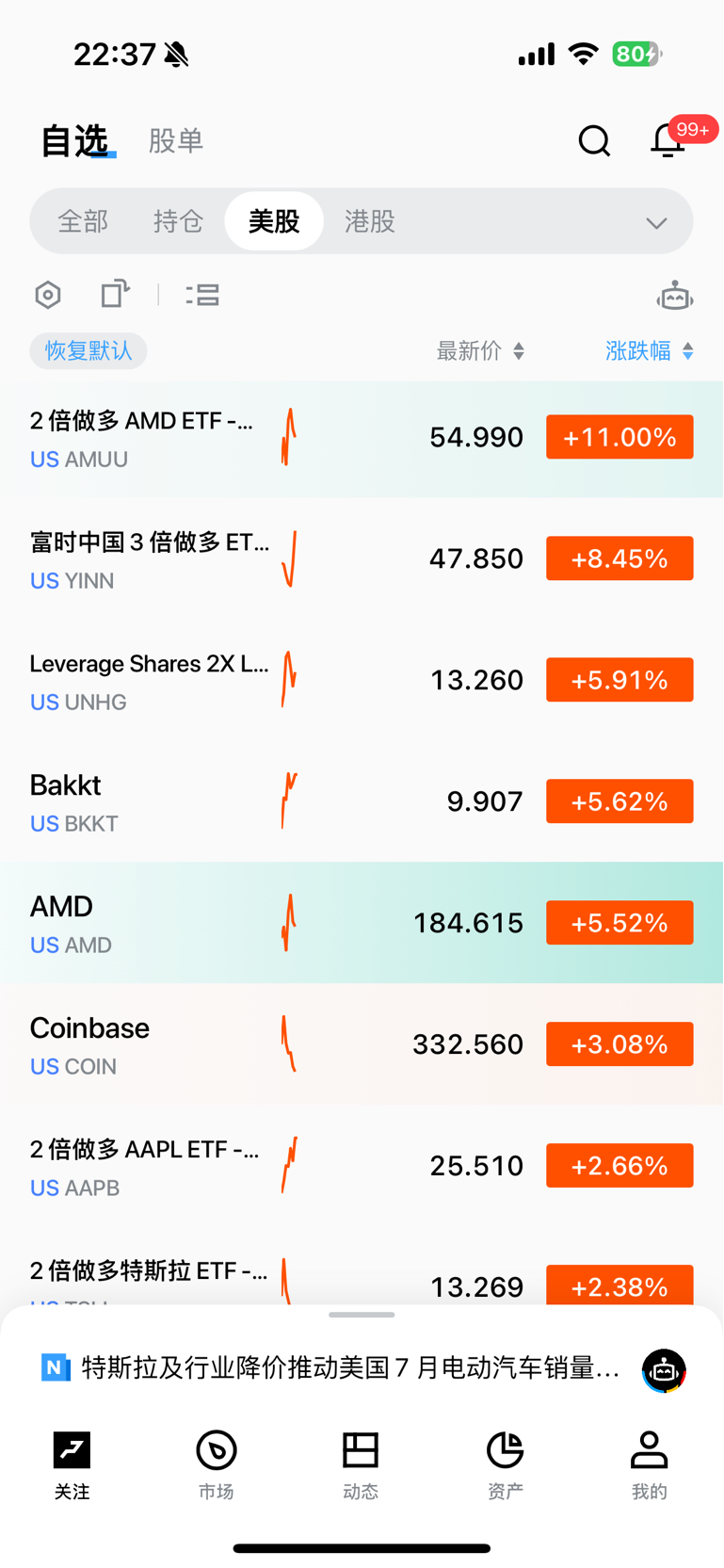Toggle sort by 涨跌幅 column
724x1568 pixels.
[x=650, y=351]
